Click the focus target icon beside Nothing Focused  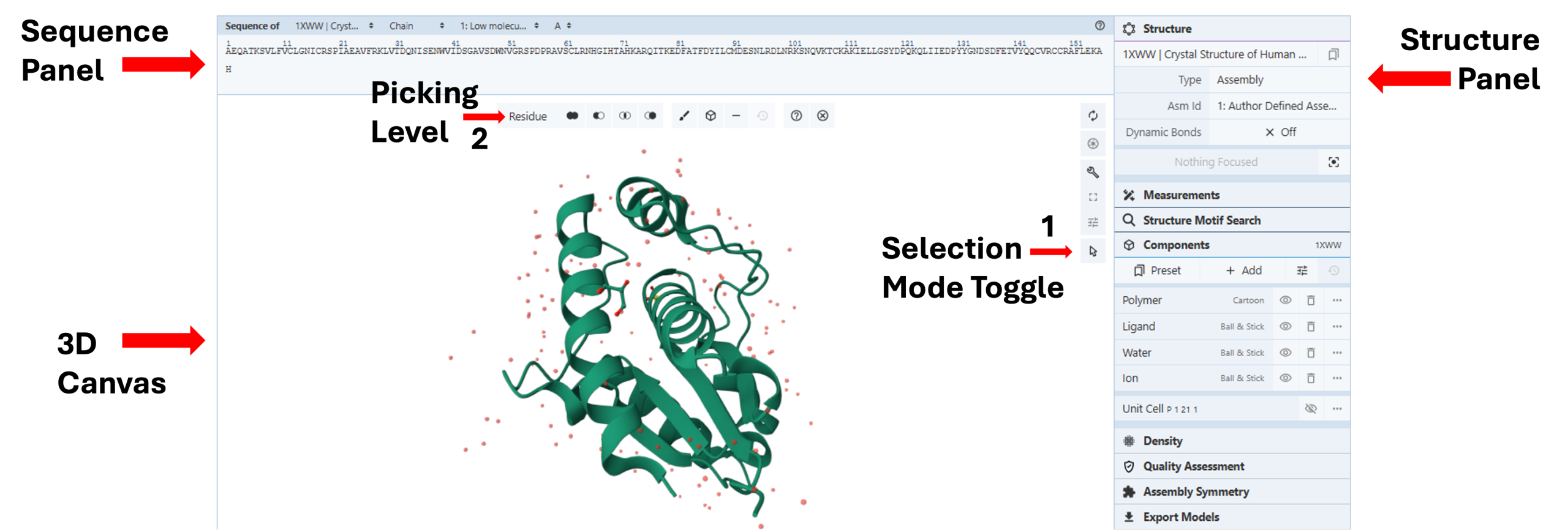tap(1333, 162)
